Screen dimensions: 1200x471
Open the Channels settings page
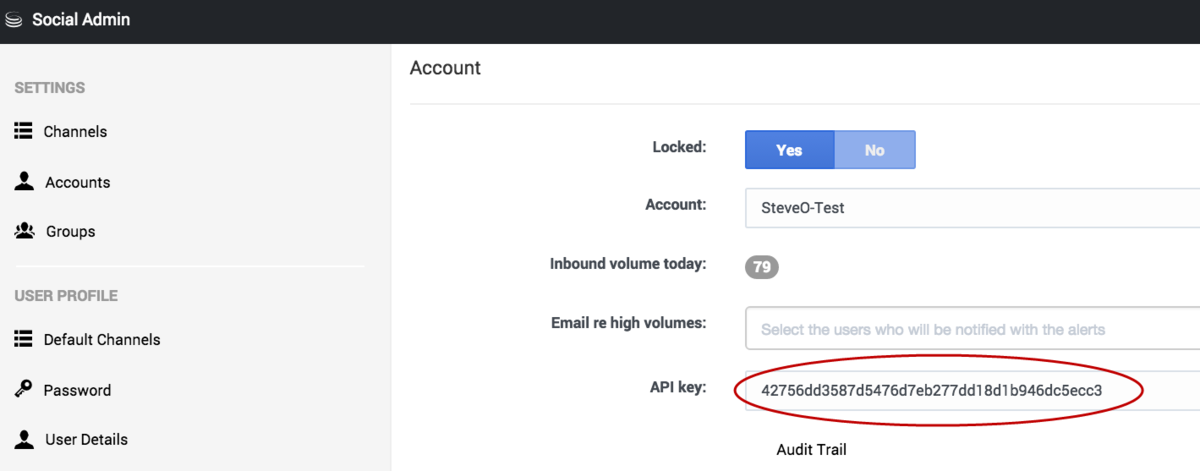[75, 131]
